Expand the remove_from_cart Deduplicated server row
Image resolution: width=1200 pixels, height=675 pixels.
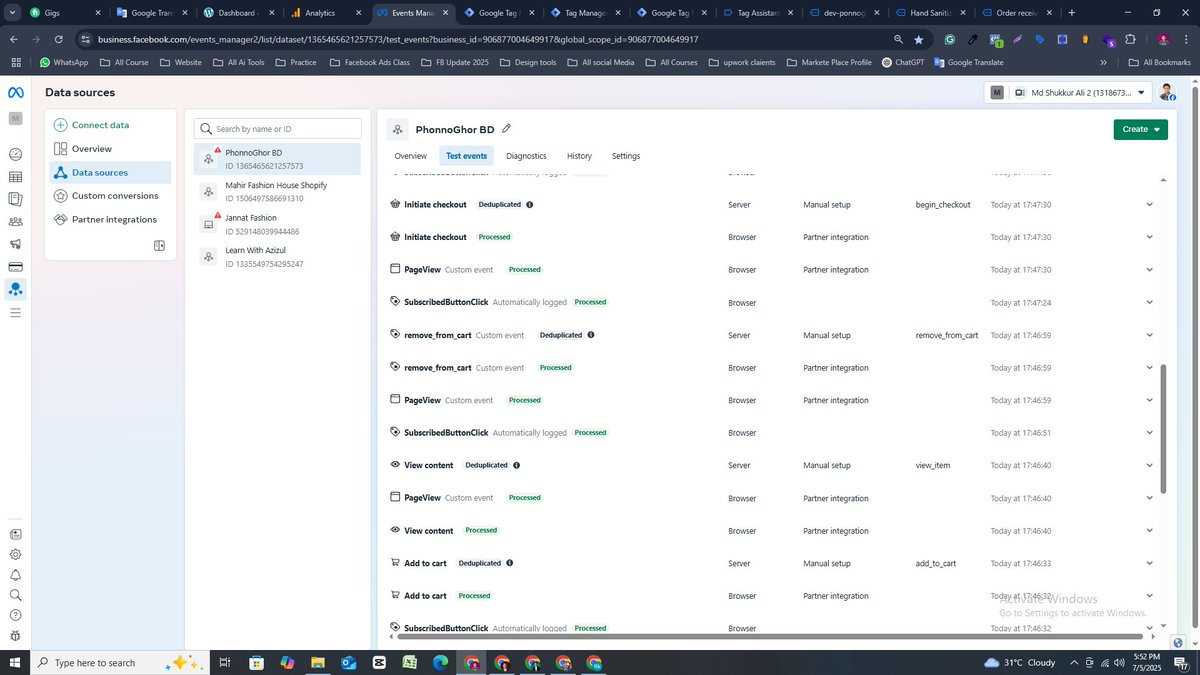pyautogui.click(x=1149, y=335)
